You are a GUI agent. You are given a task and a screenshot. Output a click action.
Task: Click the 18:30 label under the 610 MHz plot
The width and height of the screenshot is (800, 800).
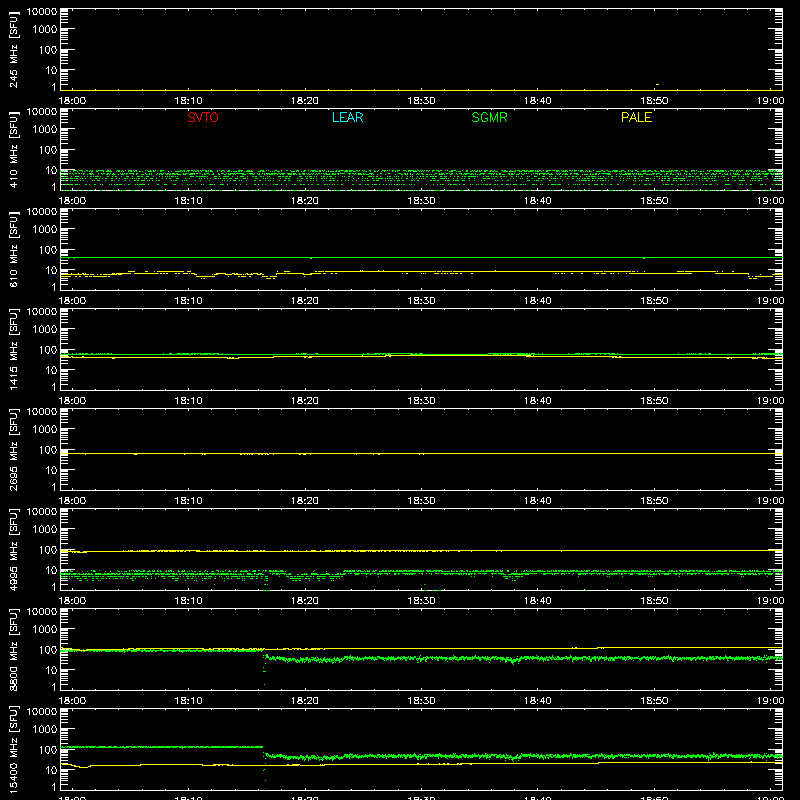[x=421, y=301]
